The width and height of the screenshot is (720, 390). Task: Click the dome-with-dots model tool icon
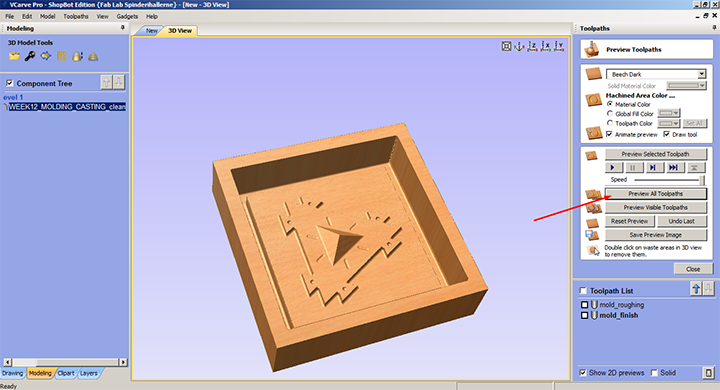(77, 56)
